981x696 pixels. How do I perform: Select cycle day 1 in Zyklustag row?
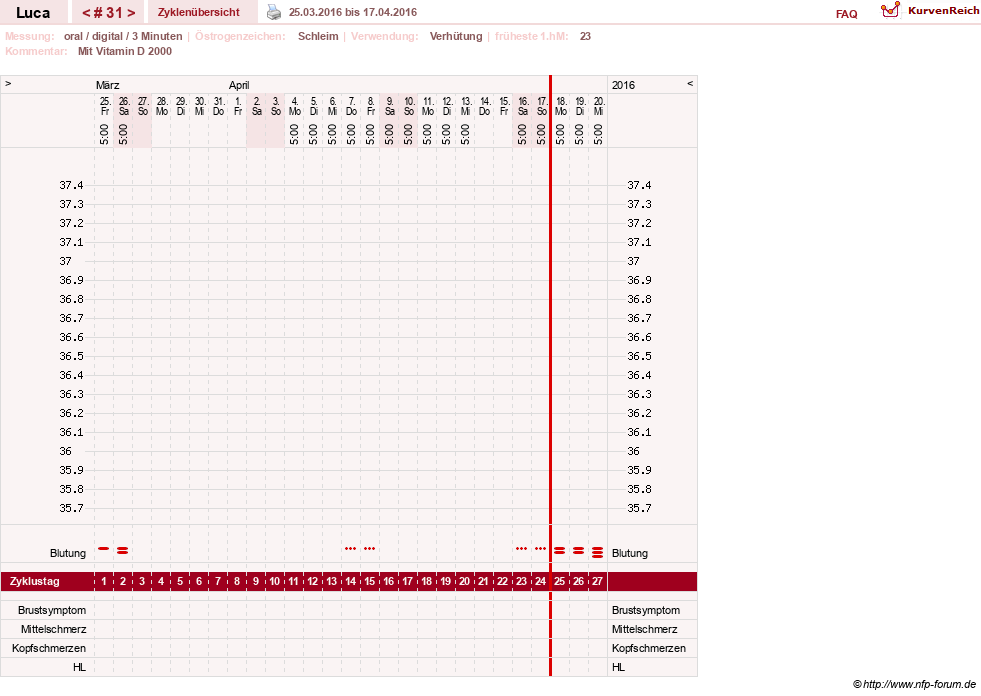pyautogui.click(x=104, y=581)
